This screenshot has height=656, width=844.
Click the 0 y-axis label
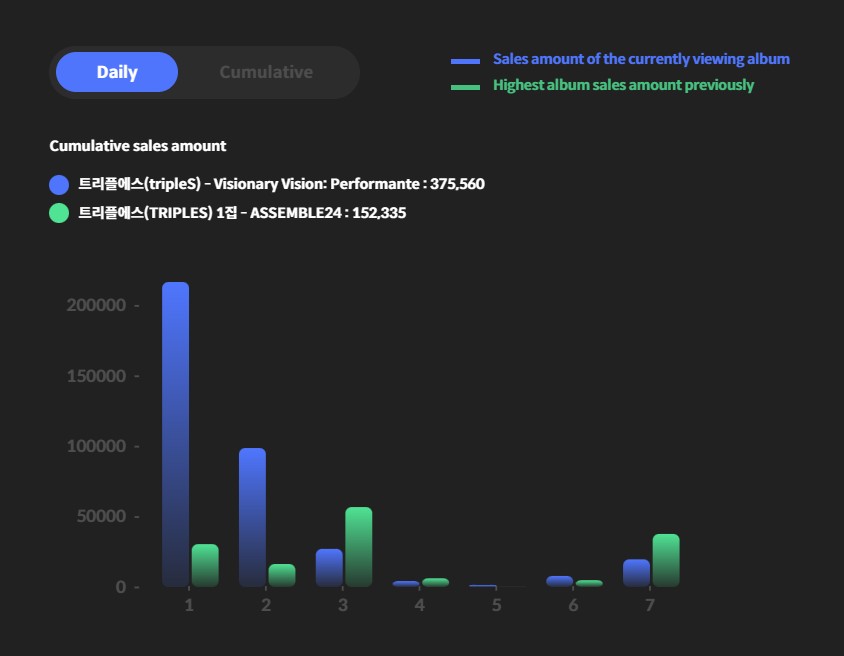[x=121, y=587]
